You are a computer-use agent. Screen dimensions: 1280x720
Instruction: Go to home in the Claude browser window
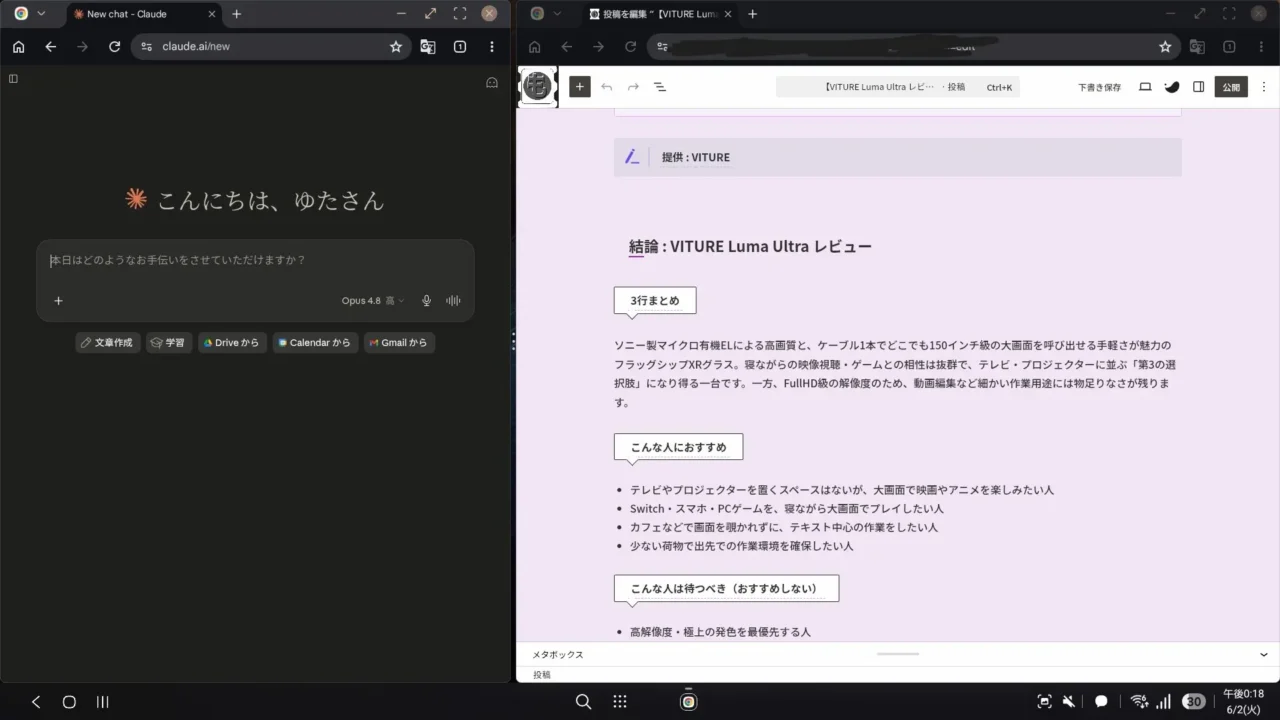click(18, 46)
